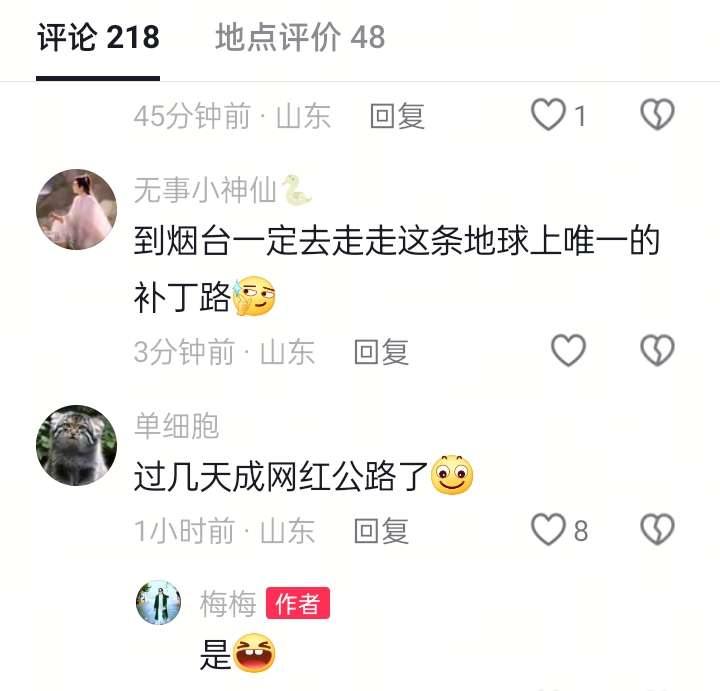Viewport: 720px width, 691px height.
Task: Tap the author name 梅梅
Action: pyautogui.click(x=228, y=603)
